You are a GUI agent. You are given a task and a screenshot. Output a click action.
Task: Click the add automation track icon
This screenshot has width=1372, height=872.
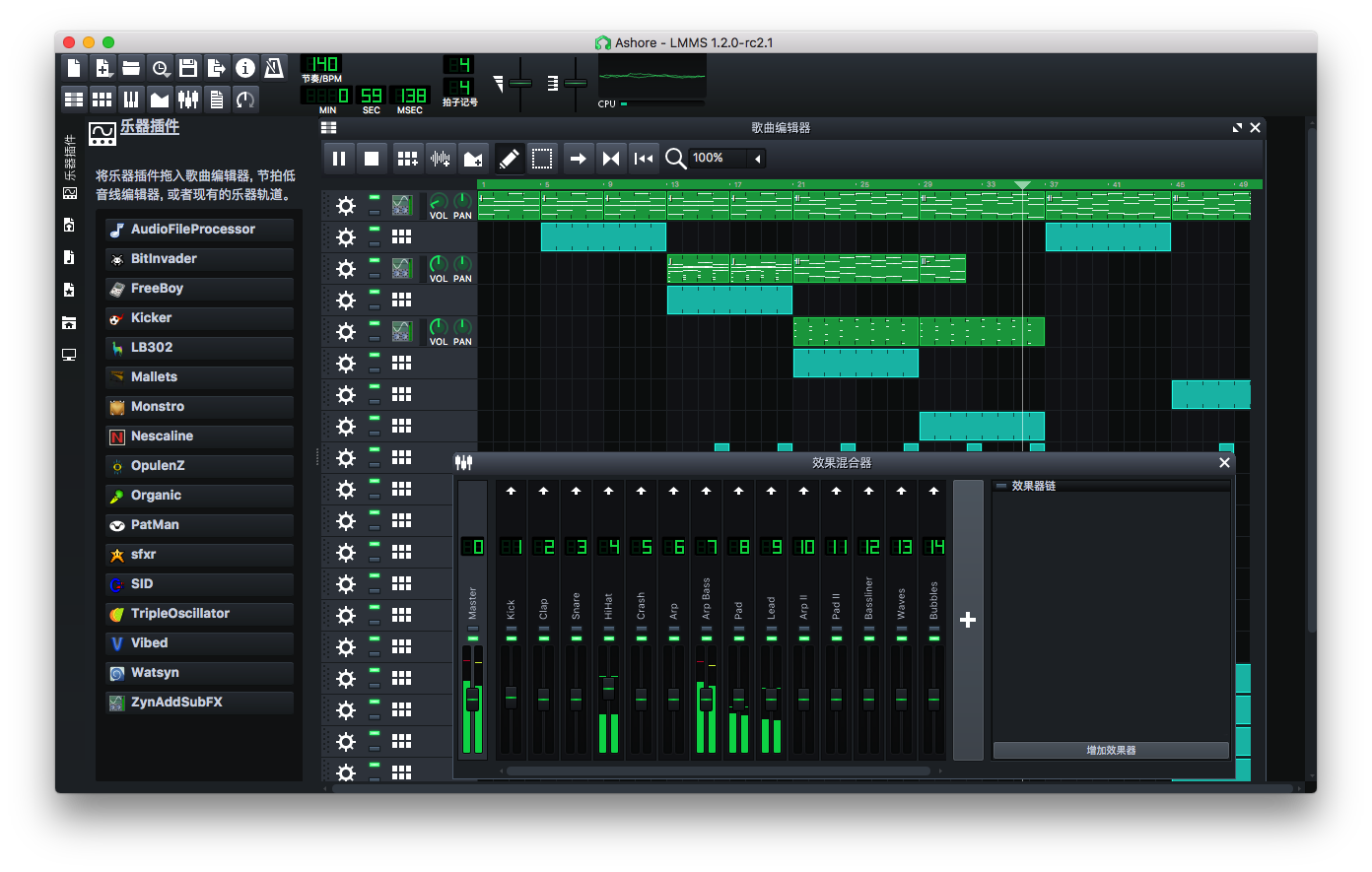click(473, 158)
